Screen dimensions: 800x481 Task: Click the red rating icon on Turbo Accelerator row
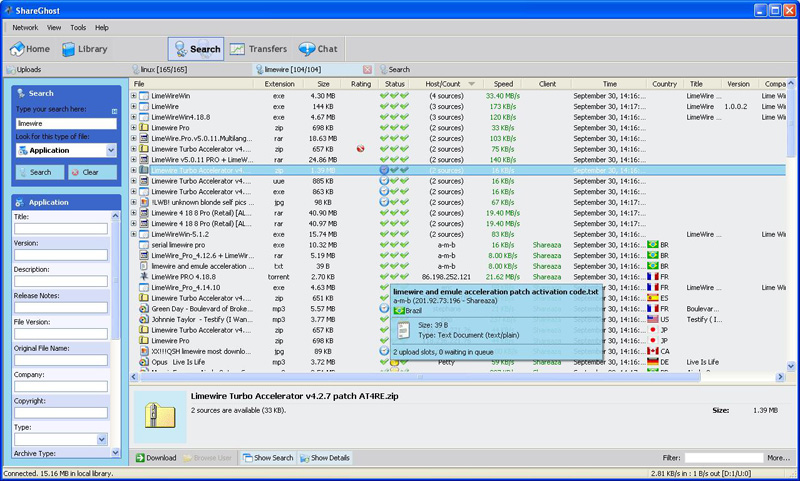tap(361, 149)
